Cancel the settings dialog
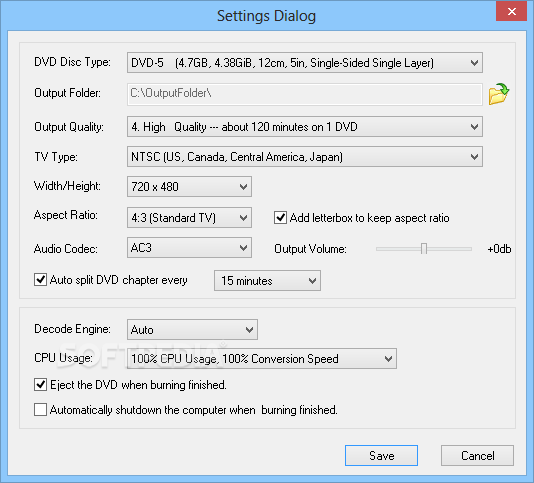The height and width of the screenshot is (483, 534). coord(477,455)
